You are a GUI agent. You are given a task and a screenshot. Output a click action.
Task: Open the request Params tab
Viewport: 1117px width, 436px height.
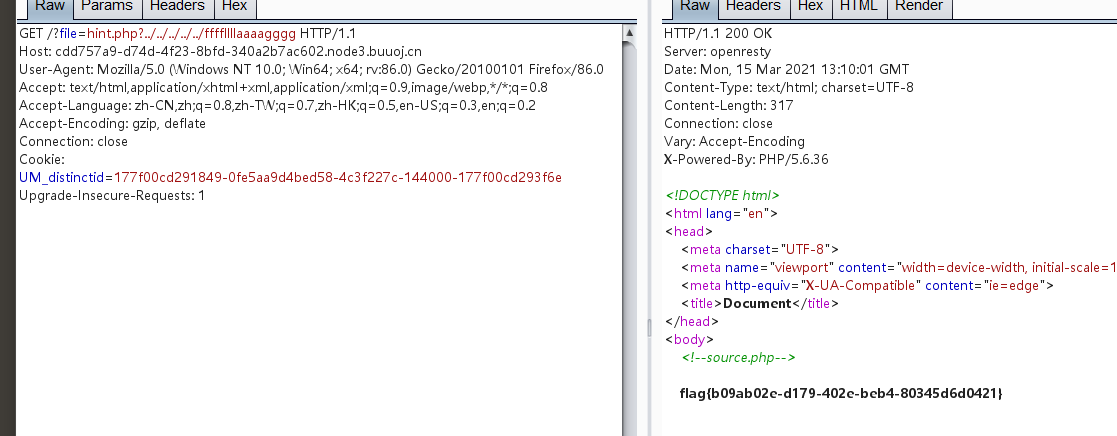click(x=108, y=7)
